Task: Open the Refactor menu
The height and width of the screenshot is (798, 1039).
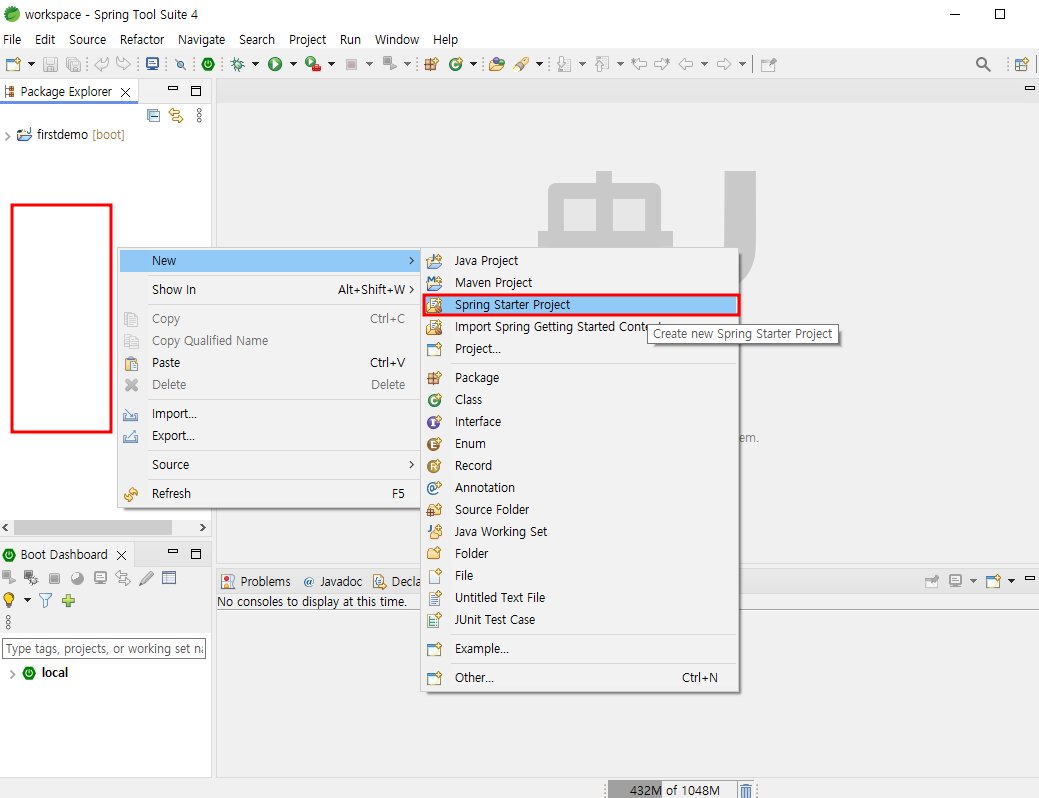Action: point(142,40)
